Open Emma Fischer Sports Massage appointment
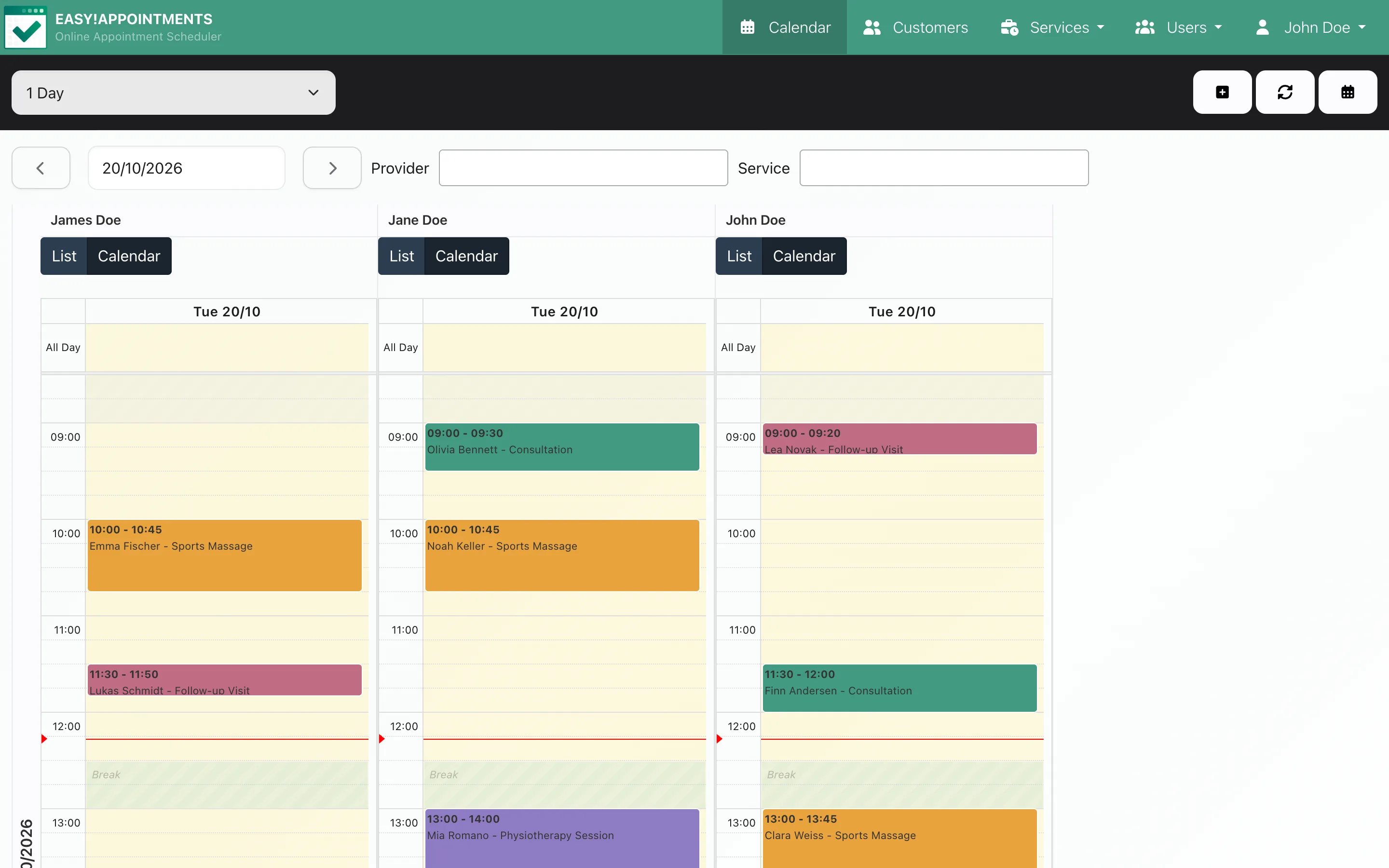The width and height of the screenshot is (1389, 868). pyautogui.click(x=224, y=555)
